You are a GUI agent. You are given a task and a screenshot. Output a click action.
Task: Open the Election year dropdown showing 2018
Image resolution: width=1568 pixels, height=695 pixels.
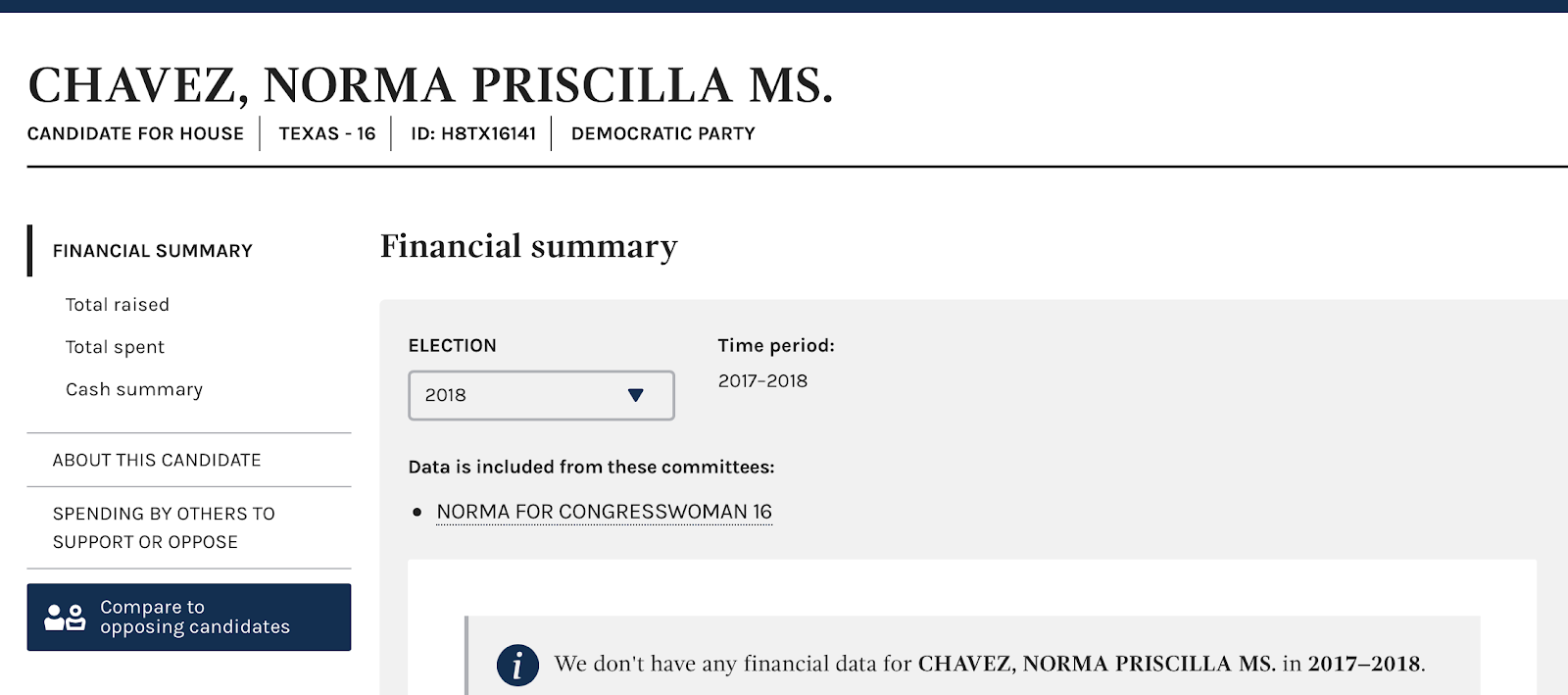click(x=540, y=395)
